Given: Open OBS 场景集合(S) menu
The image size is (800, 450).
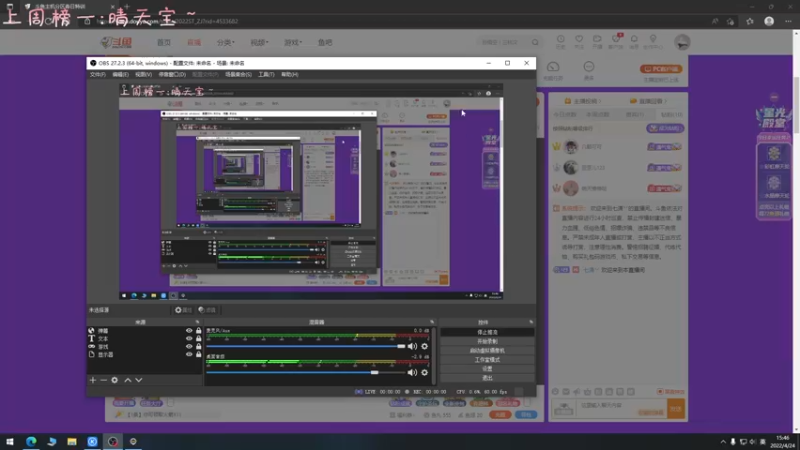Looking at the screenshot, I should [x=238, y=74].
